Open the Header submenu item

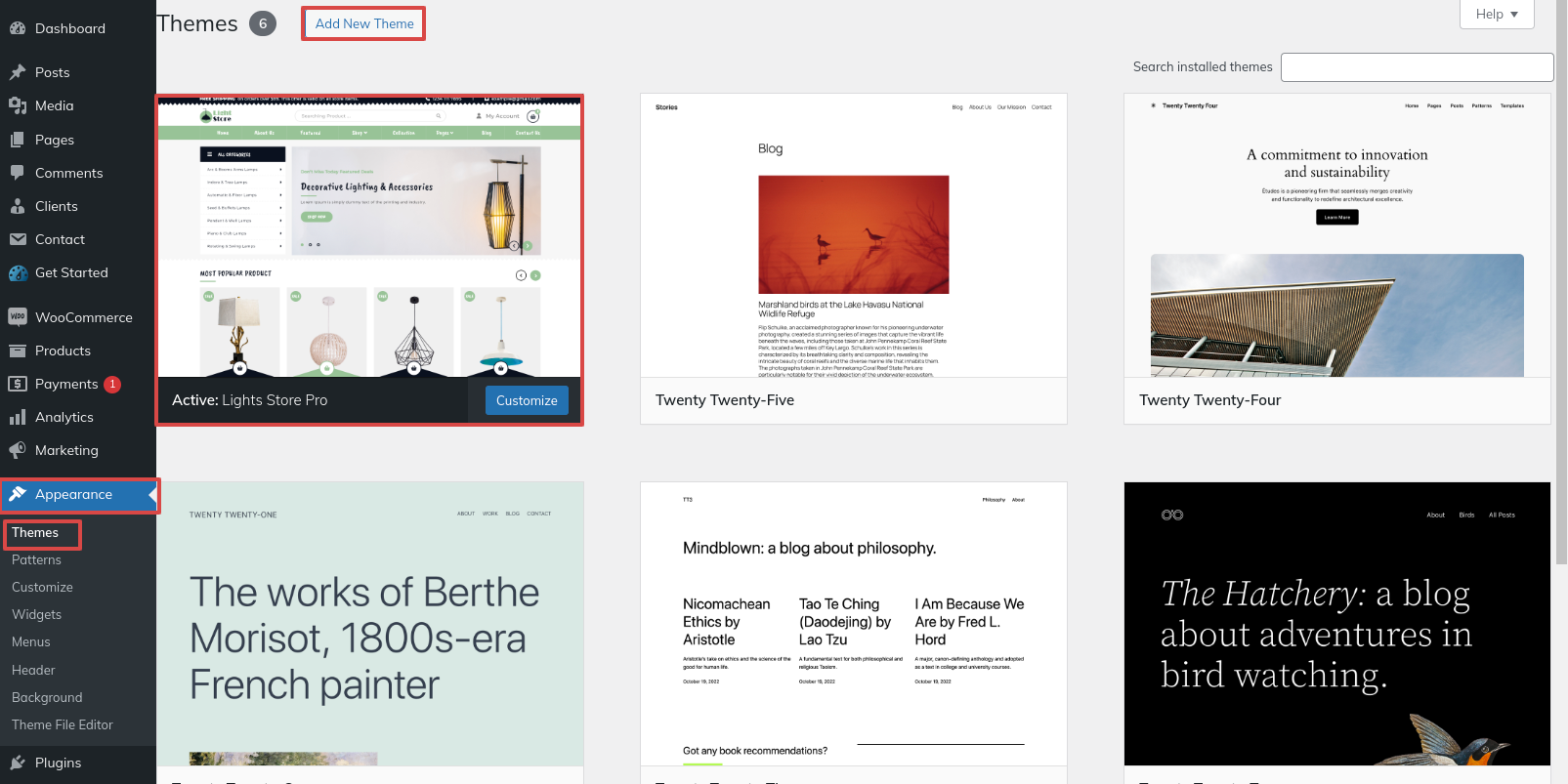tap(33, 670)
